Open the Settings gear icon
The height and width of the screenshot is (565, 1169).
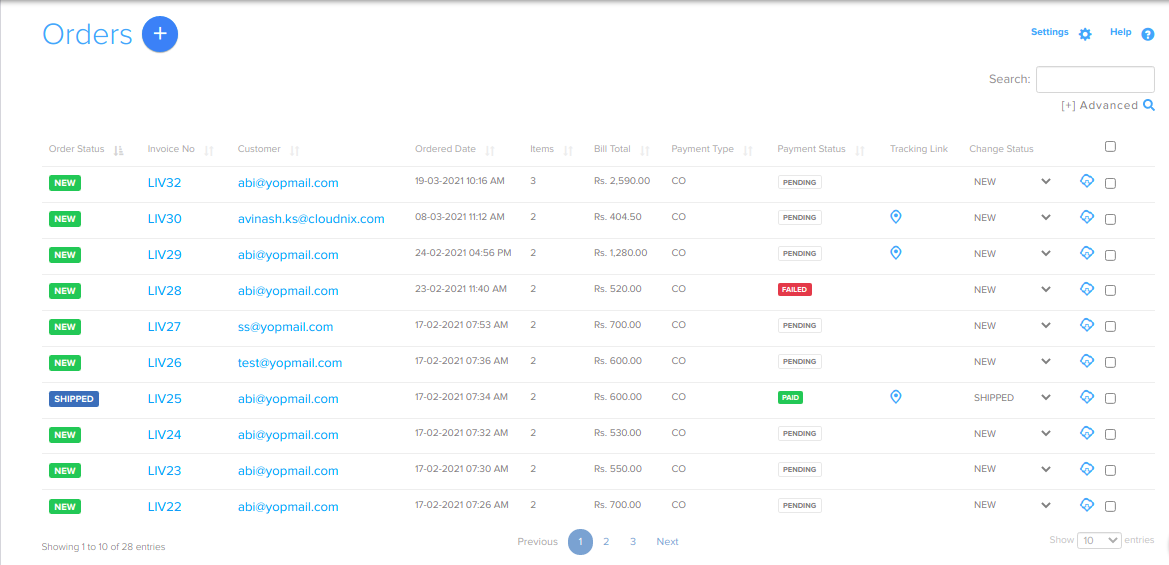(x=1085, y=34)
